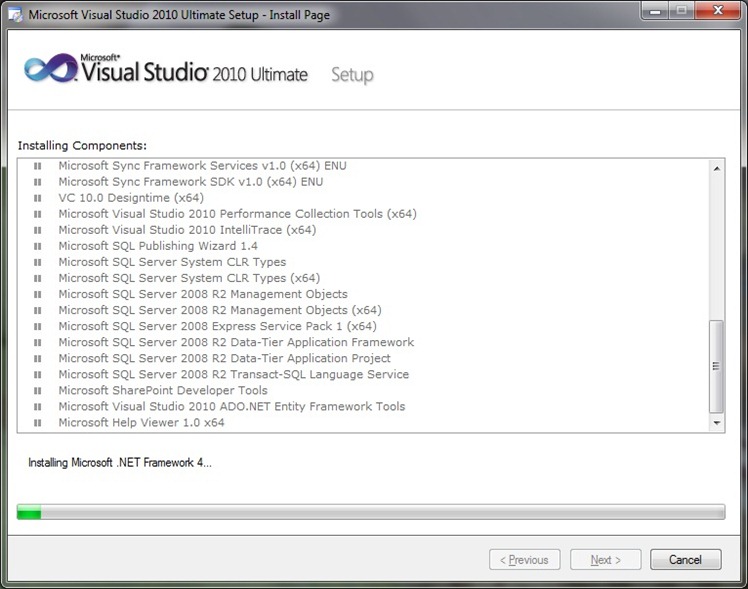Click pending icon for Microsoft Help Viewer 1.0 x64
748x589 pixels.
(38, 423)
